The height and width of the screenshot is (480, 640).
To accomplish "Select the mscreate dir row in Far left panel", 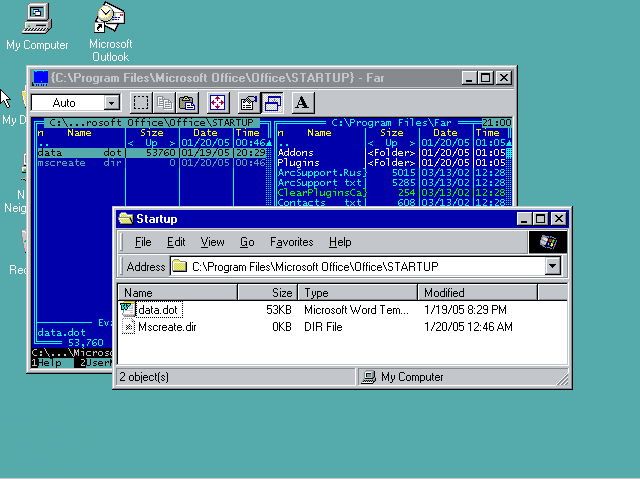I will pyautogui.click(x=152, y=163).
